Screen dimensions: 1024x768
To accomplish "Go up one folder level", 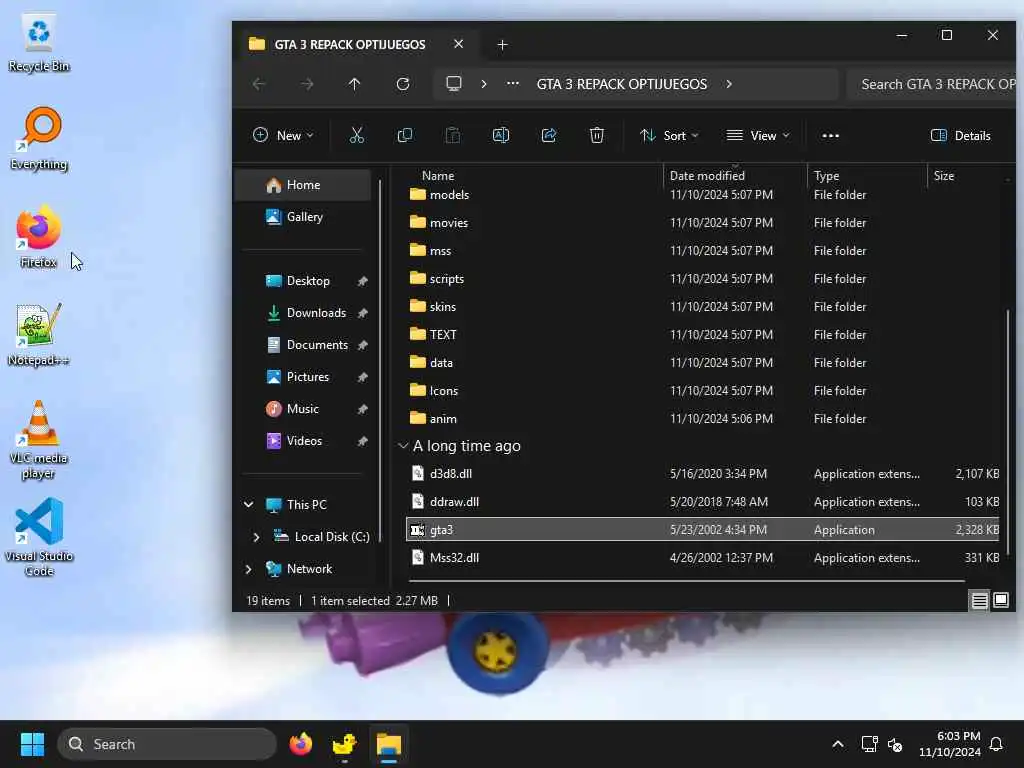I will pos(355,84).
